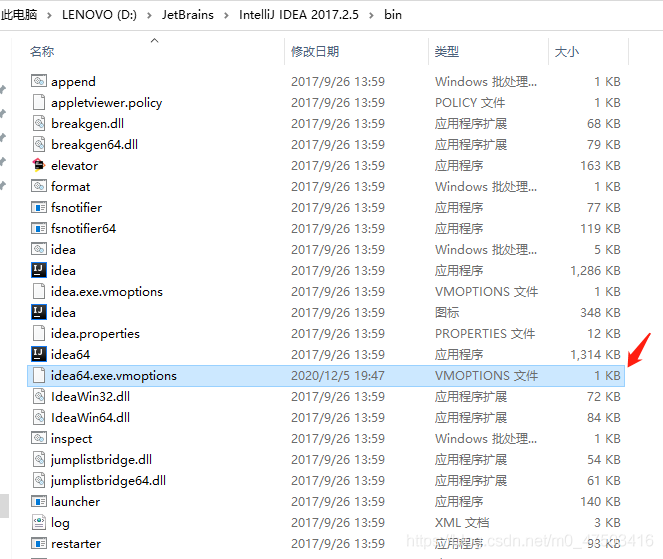Click the appletviewer.policy file icon
The height and width of the screenshot is (559, 663).
click(x=39, y=101)
